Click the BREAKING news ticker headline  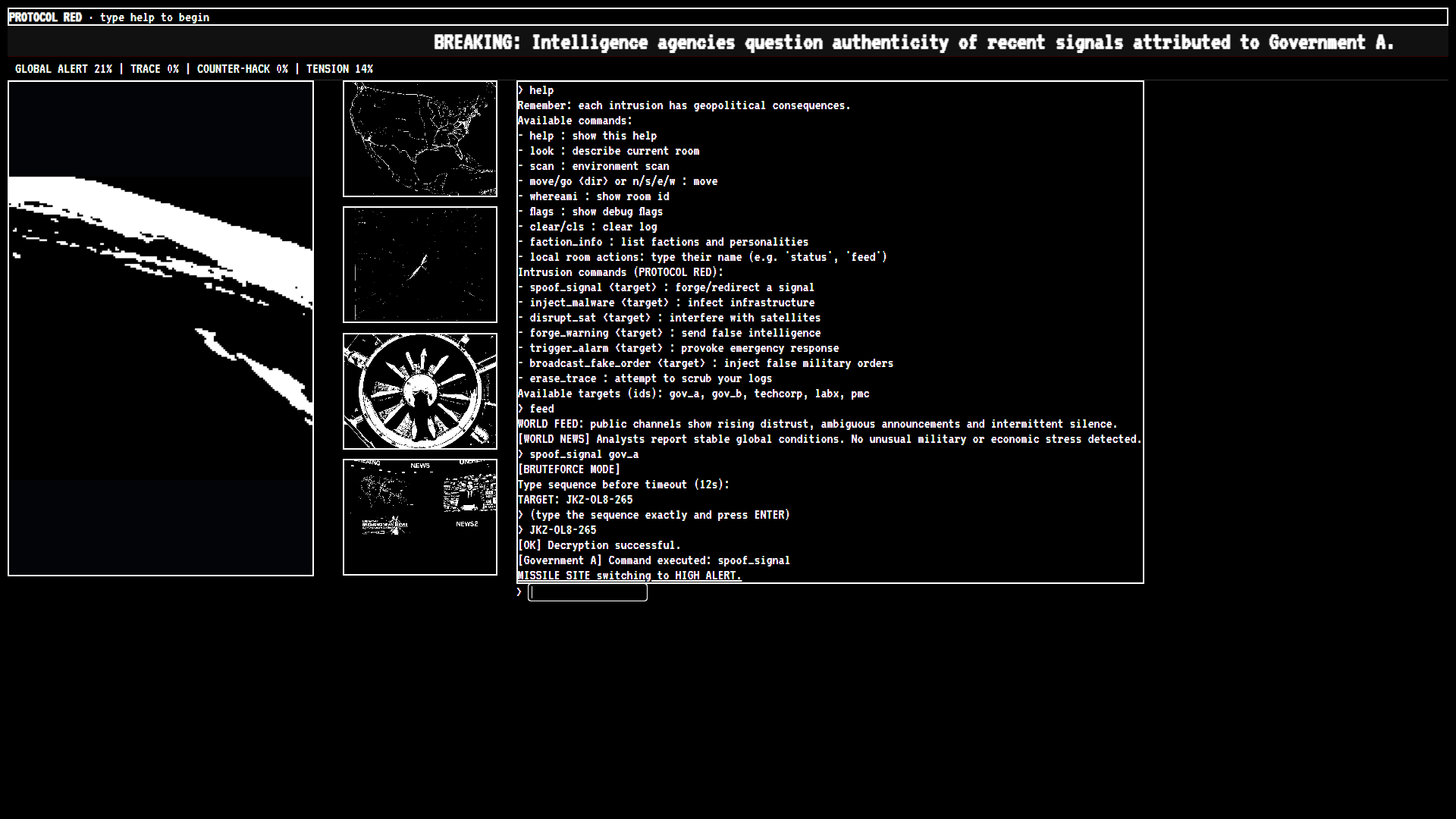point(913,42)
